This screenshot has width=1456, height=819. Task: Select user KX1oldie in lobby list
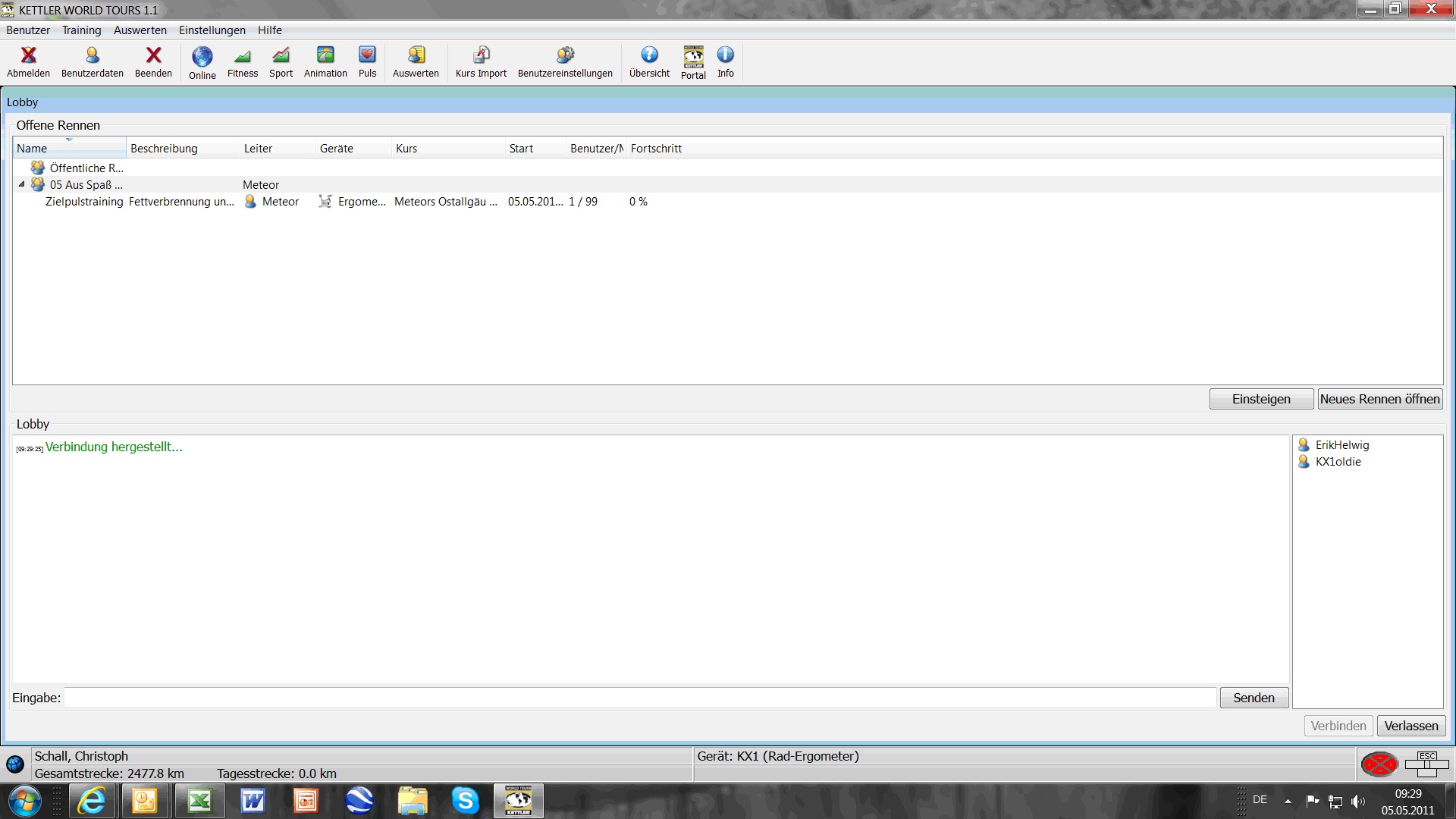click(x=1338, y=462)
